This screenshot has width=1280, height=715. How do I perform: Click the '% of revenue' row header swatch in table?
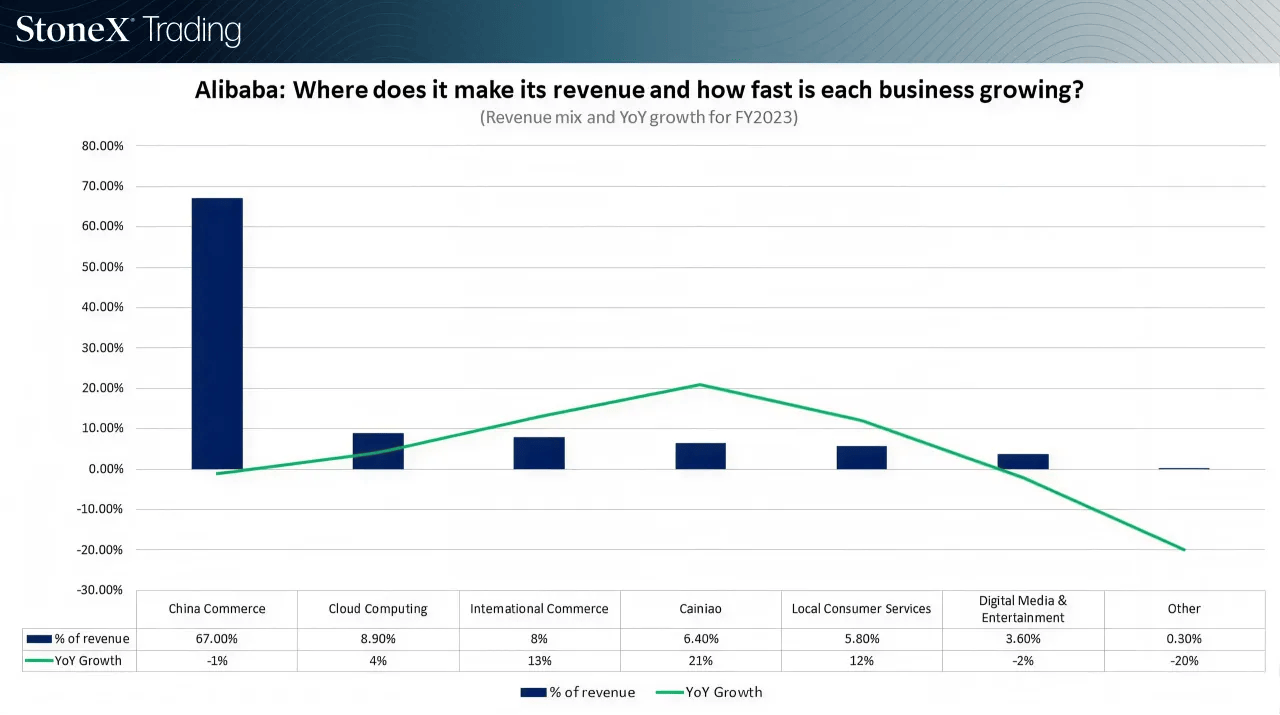[x=39, y=639]
